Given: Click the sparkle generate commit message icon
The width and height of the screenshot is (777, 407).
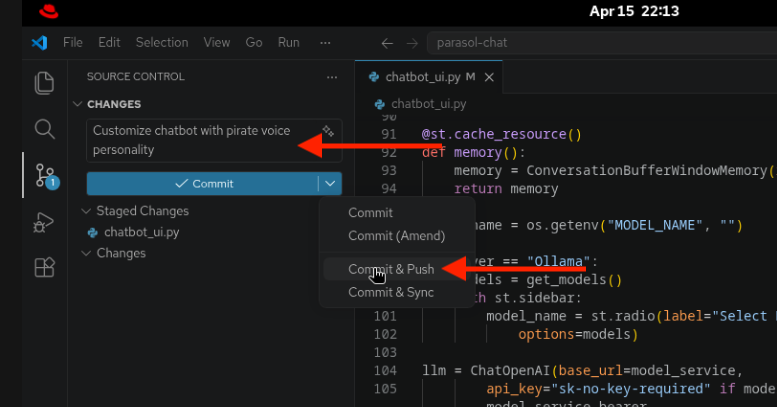Looking at the screenshot, I should 328,131.
